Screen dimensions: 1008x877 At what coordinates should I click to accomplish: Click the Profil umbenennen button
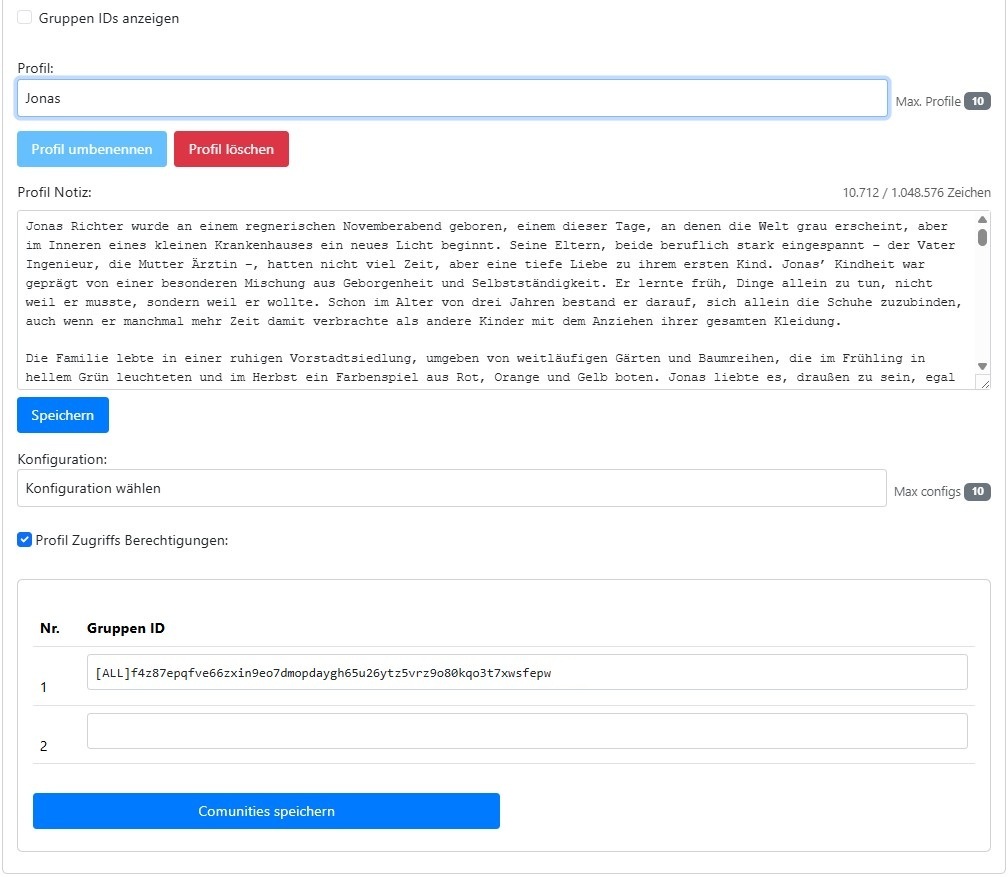pyautogui.click(x=92, y=149)
